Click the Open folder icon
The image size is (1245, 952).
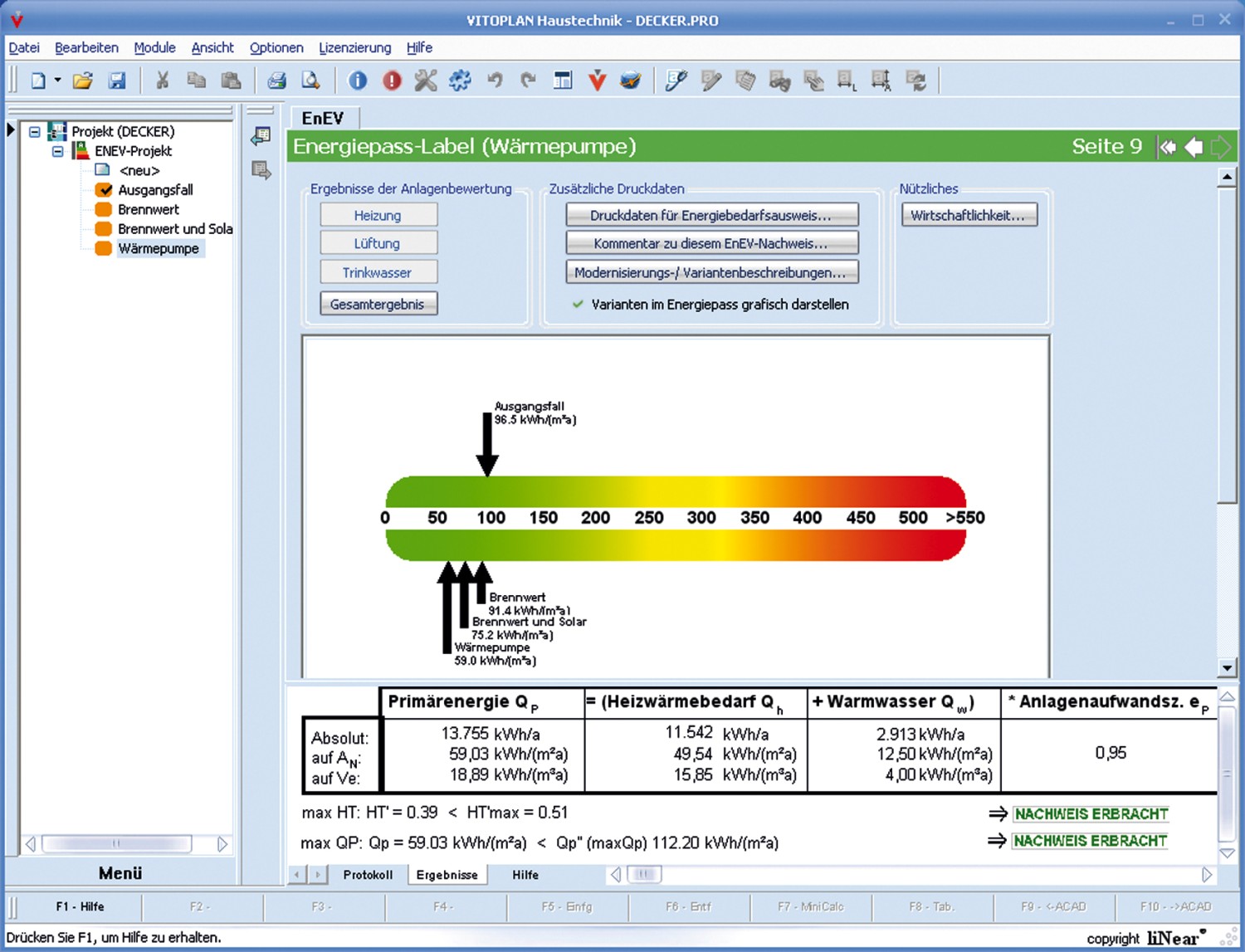(82, 81)
